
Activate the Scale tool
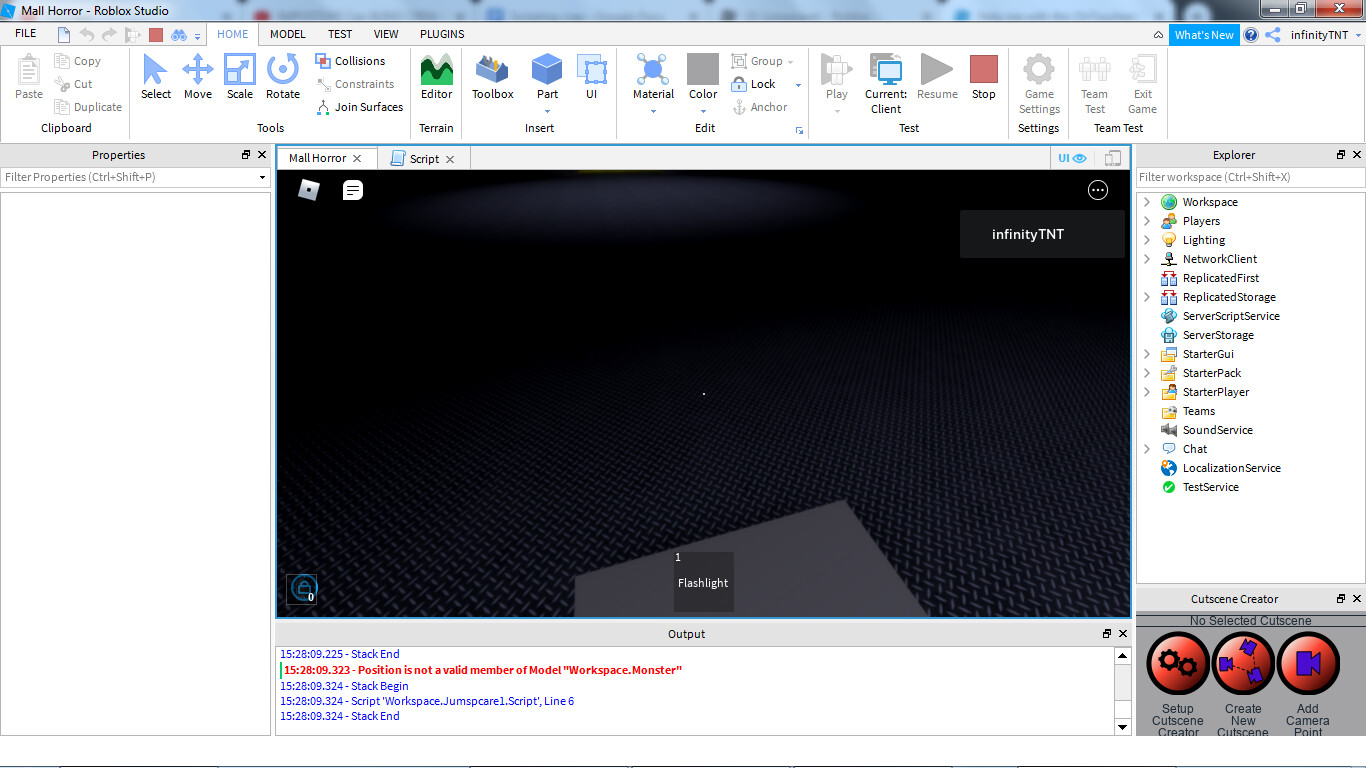point(239,77)
